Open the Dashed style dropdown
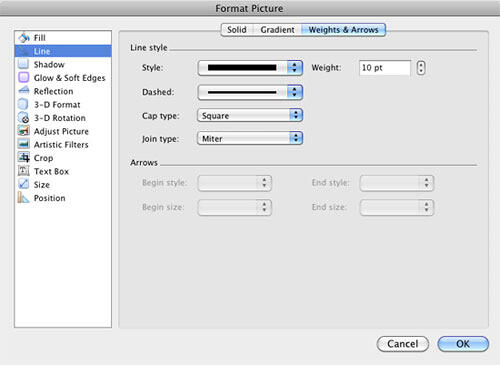The height and width of the screenshot is (365, 500). [x=250, y=92]
